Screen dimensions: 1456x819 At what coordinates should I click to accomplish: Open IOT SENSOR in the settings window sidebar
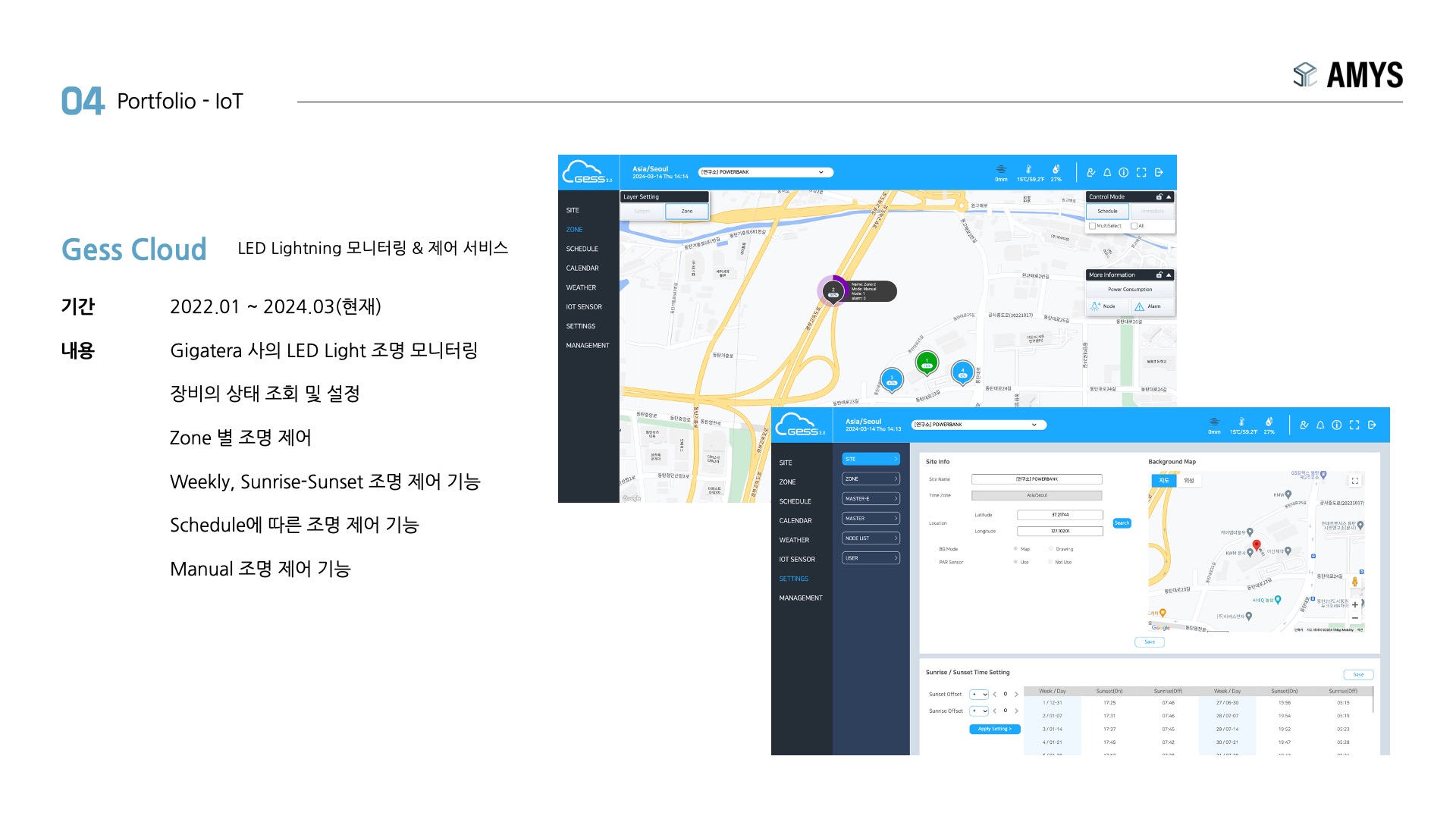[797, 560]
